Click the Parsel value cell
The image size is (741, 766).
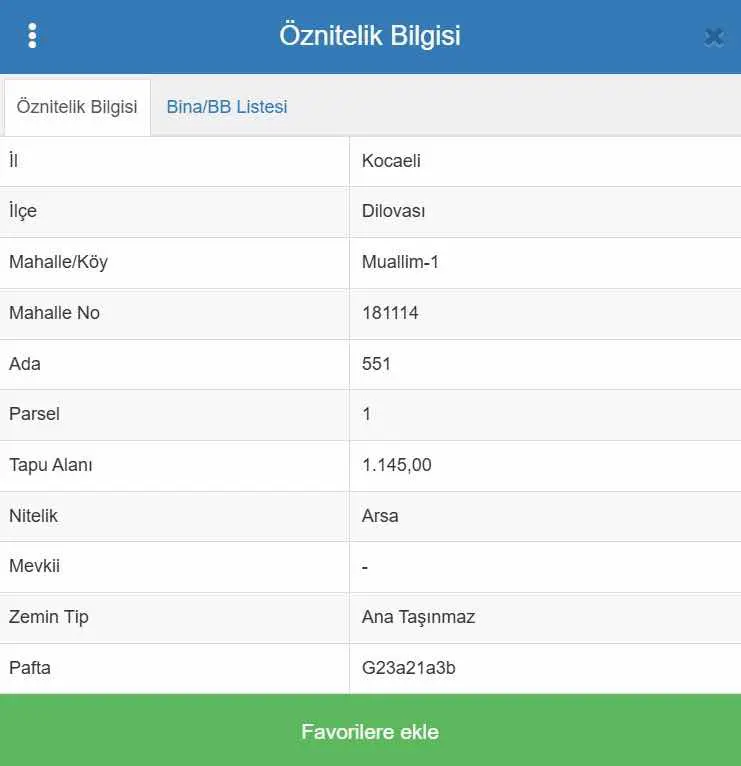tap(545, 414)
